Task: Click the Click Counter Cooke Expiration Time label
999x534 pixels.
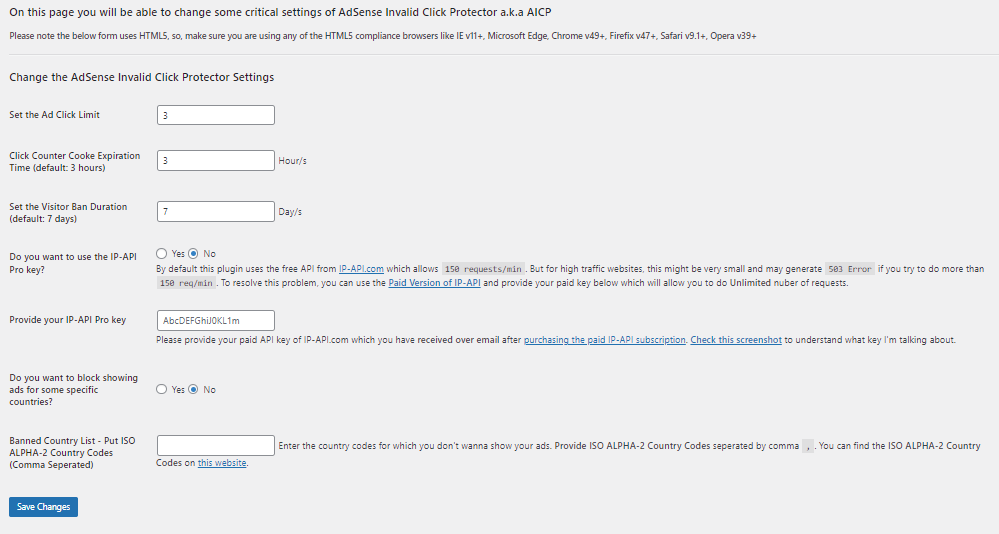Action: 75,162
